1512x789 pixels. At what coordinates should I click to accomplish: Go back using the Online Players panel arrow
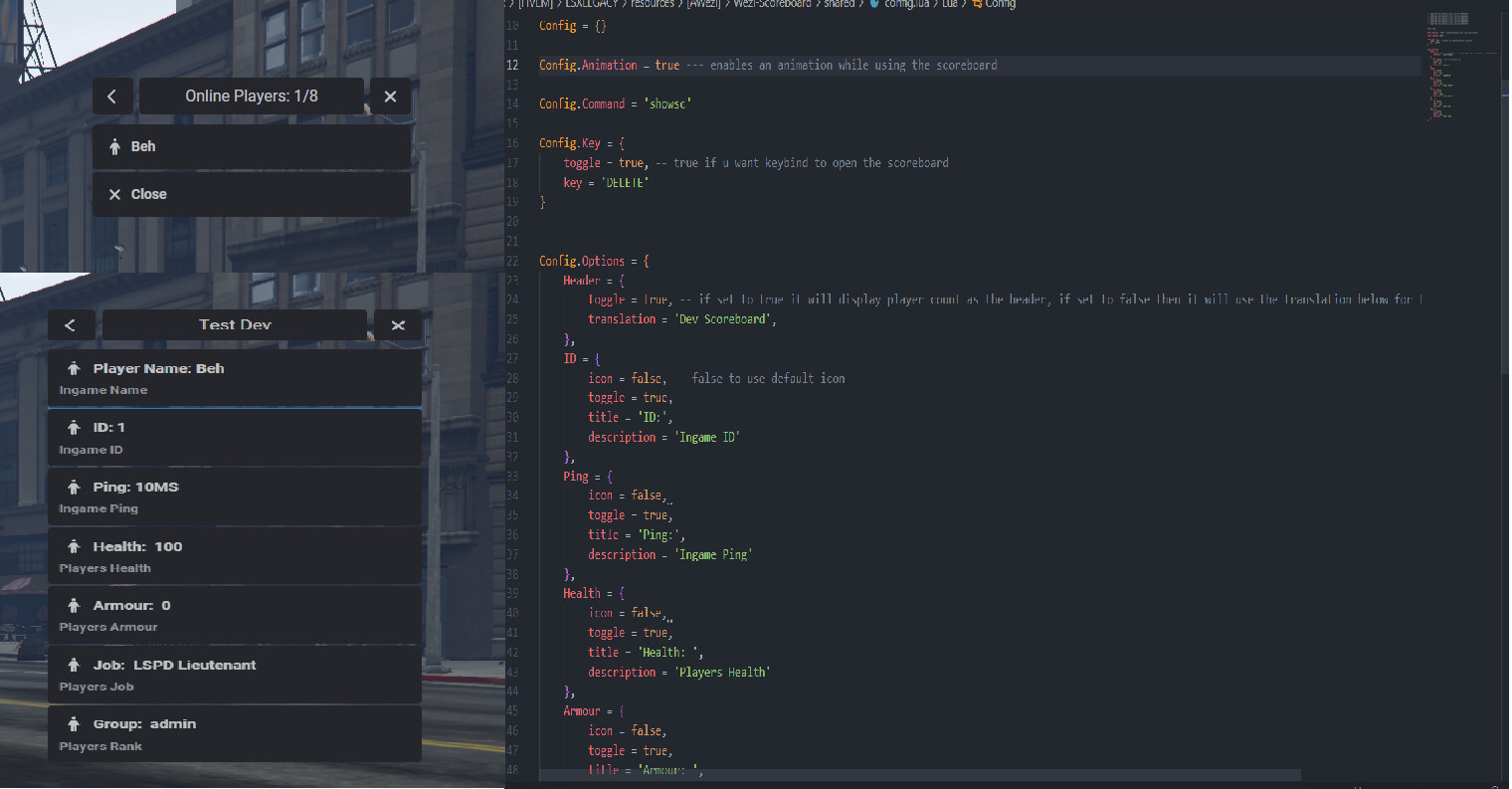pos(112,97)
